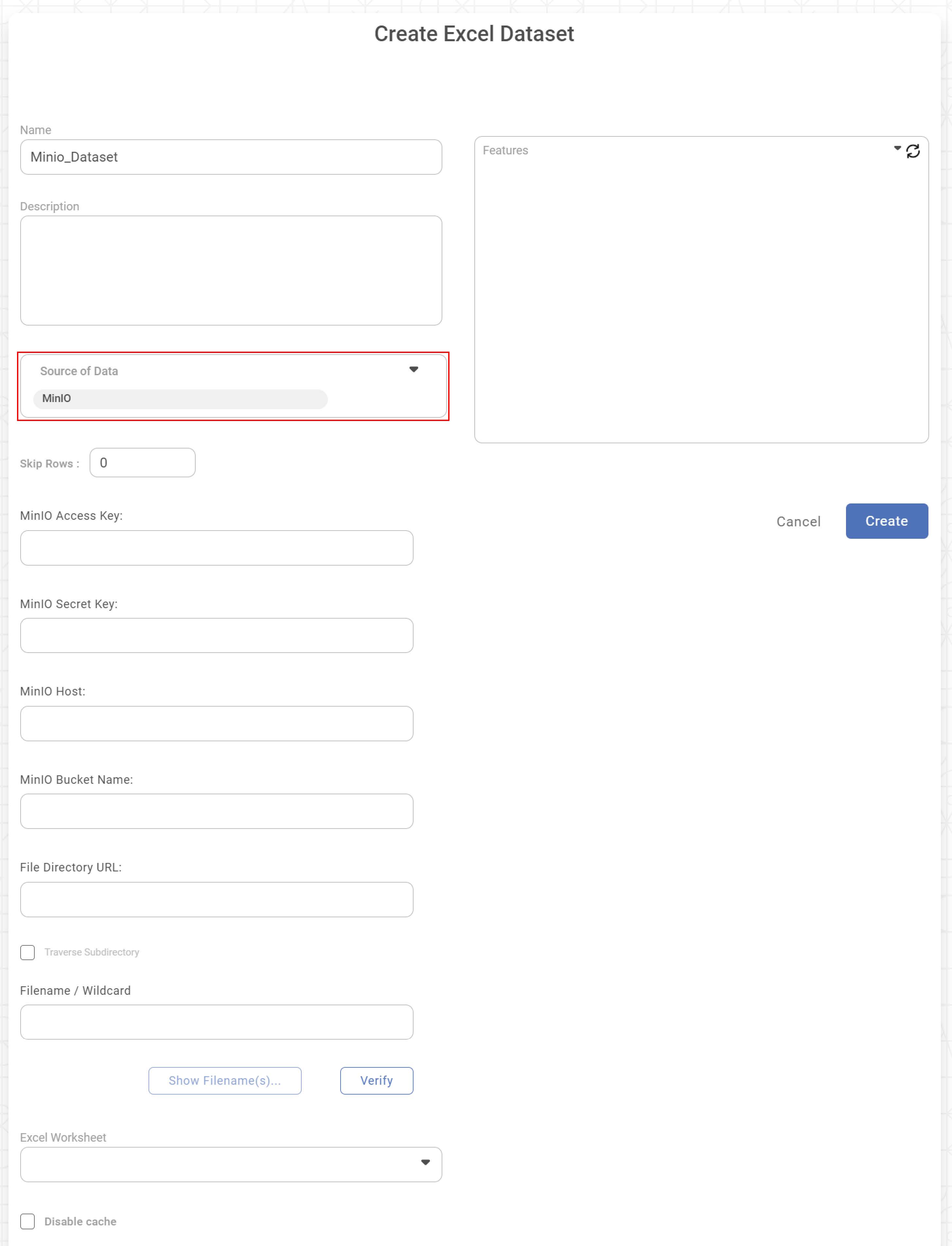Focus the MinIO Access Key field

click(x=217, y=548)
